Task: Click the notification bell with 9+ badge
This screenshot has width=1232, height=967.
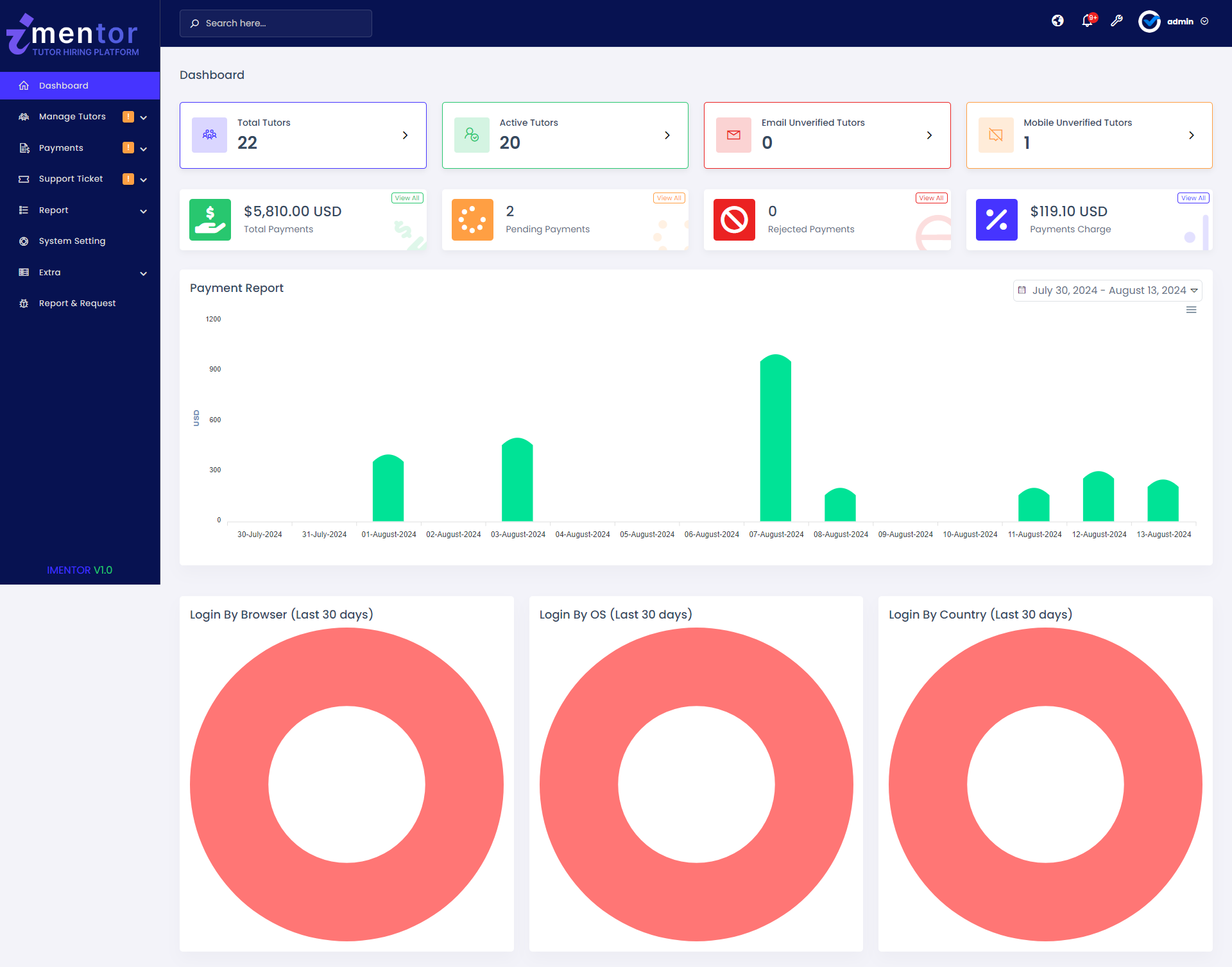Action: tap(1087, 21)
